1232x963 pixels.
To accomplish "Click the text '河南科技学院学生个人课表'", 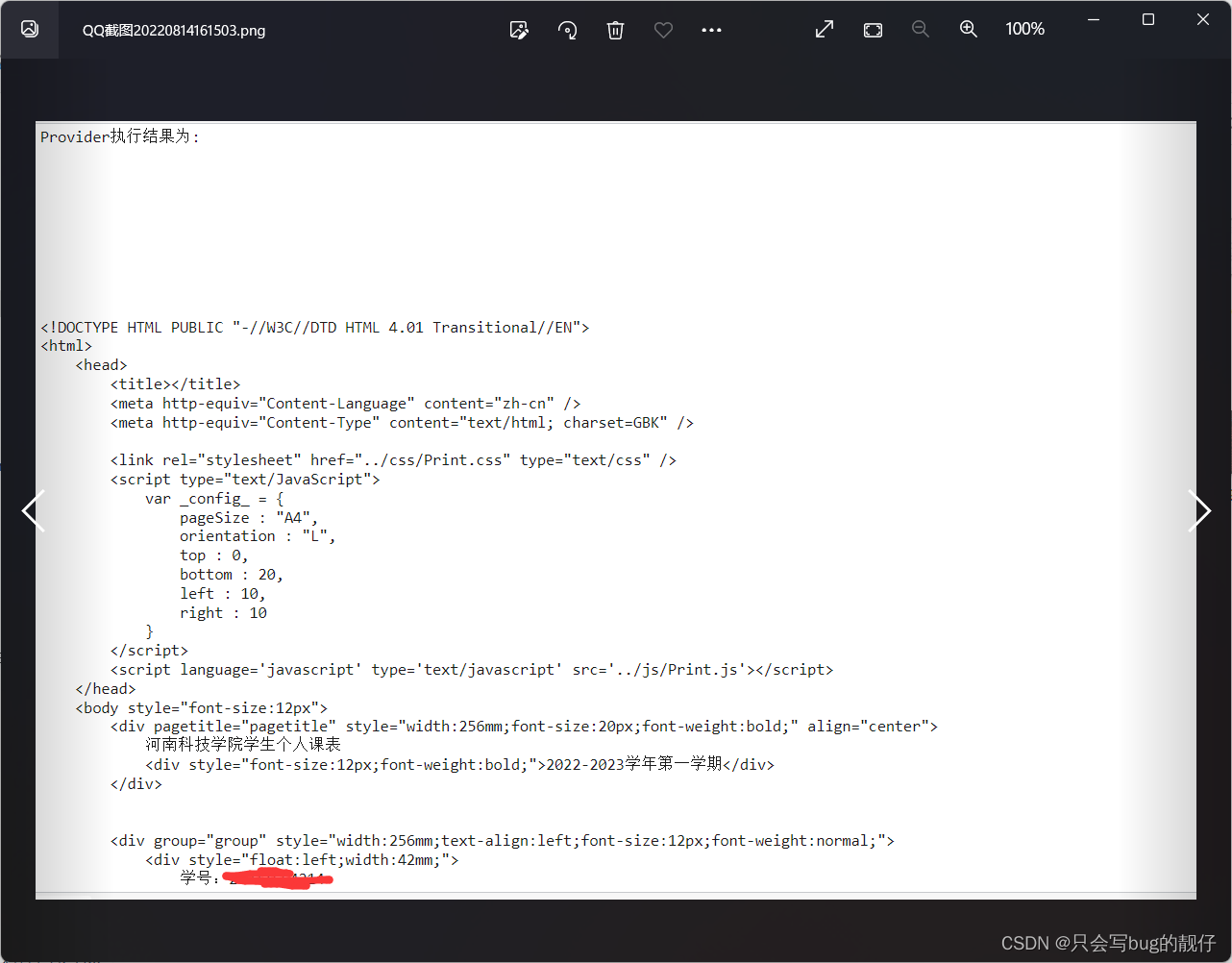I will click(243, 744).
